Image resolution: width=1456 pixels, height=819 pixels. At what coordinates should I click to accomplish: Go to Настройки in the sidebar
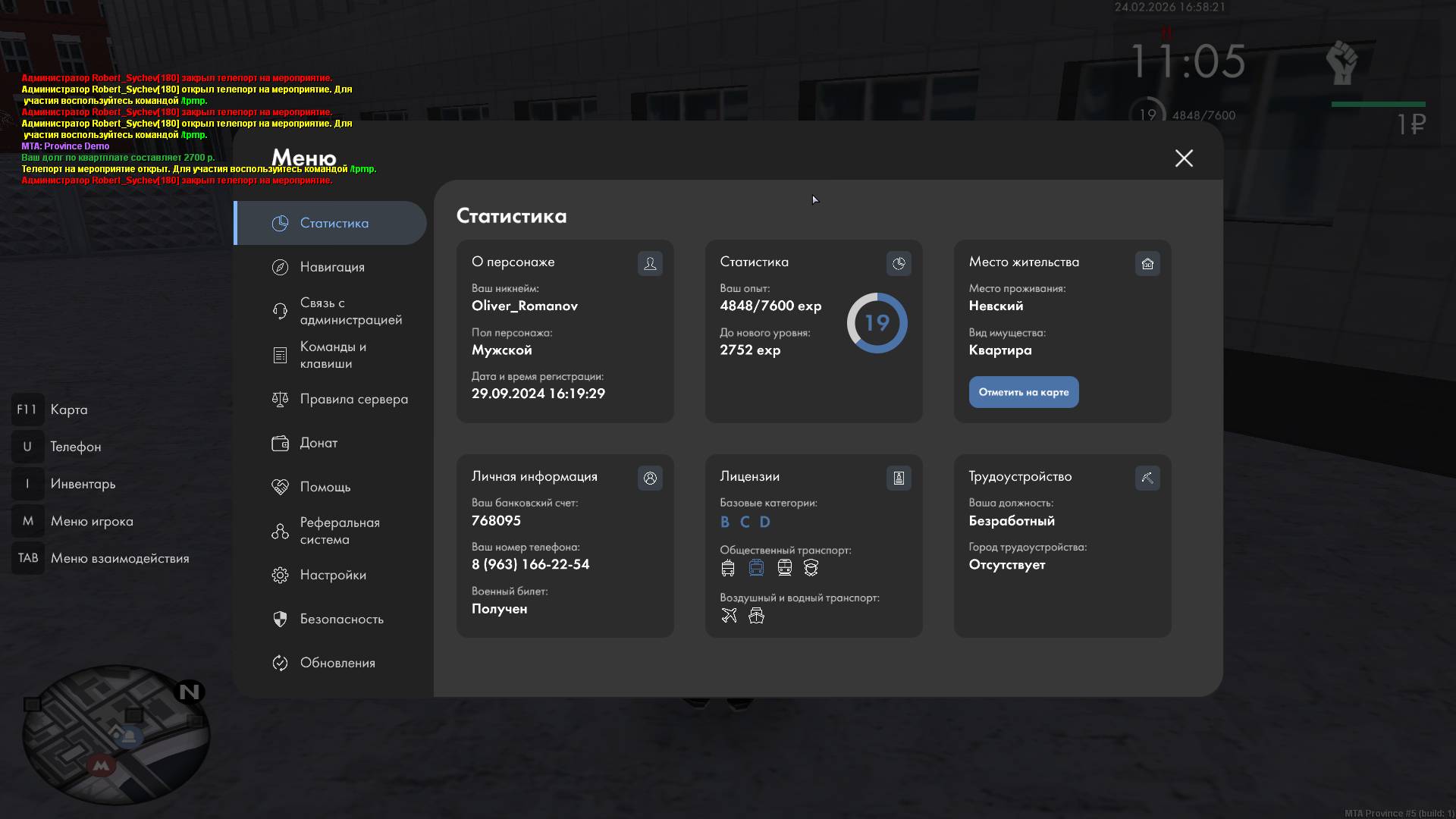pyautogui.click(x=333, y=575)
